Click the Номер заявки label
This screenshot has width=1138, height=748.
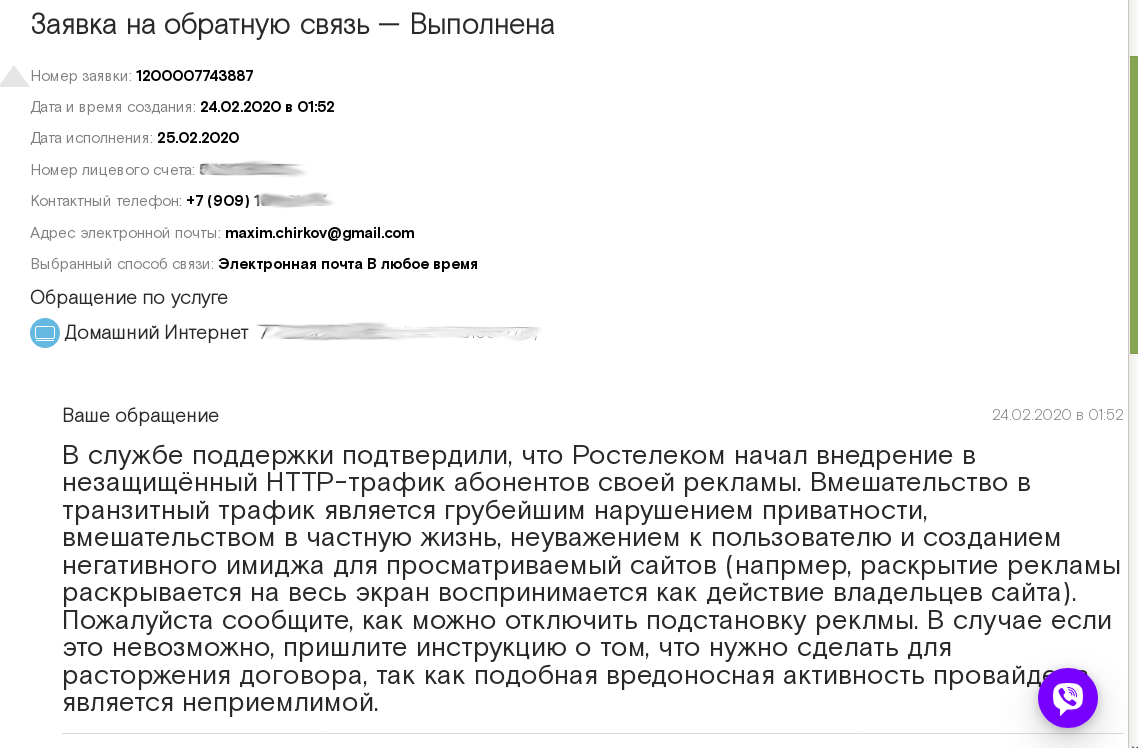point(81,76)
